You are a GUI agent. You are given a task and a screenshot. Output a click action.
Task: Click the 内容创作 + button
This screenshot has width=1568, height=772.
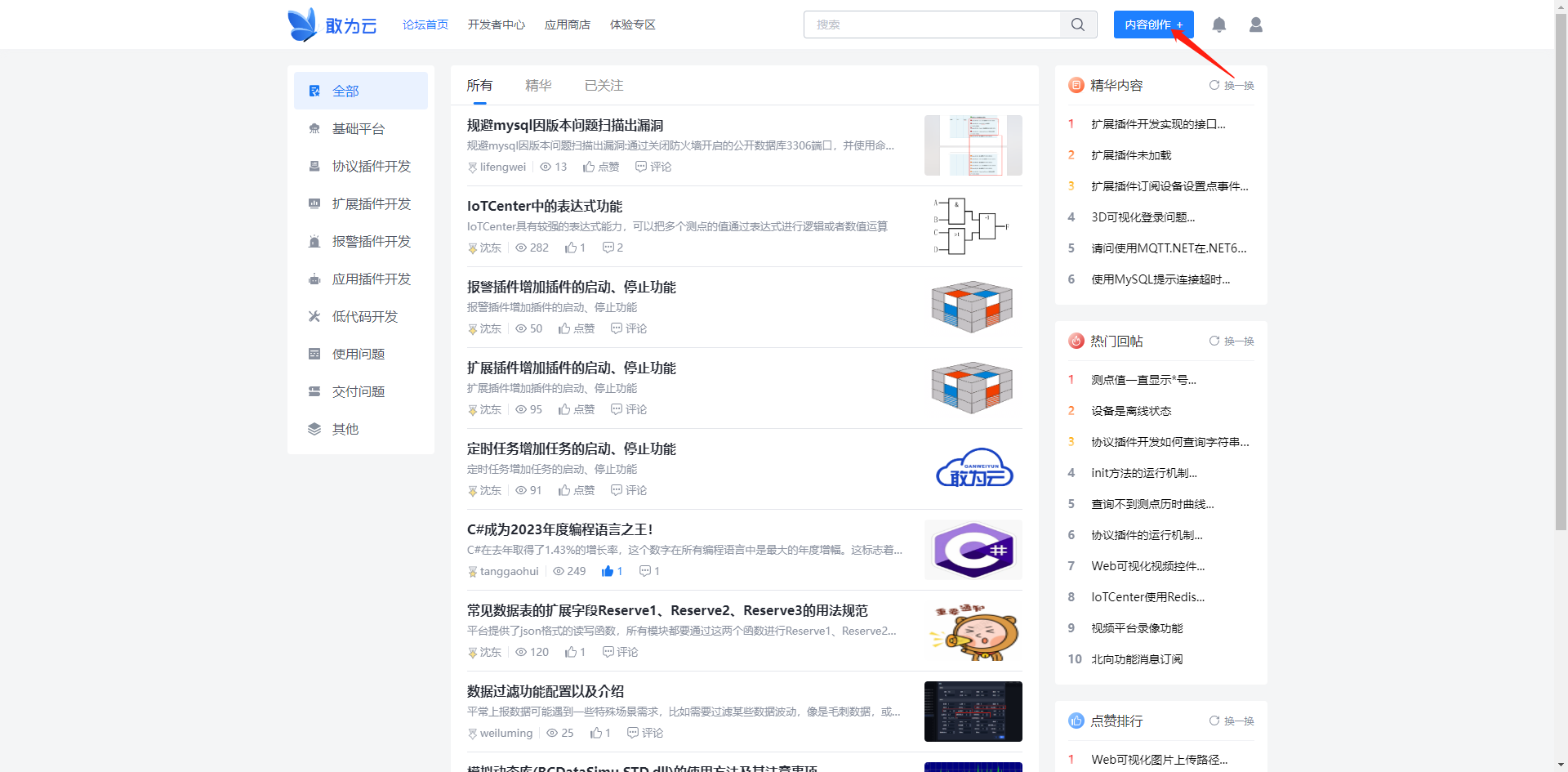(x=1153, y=25)
